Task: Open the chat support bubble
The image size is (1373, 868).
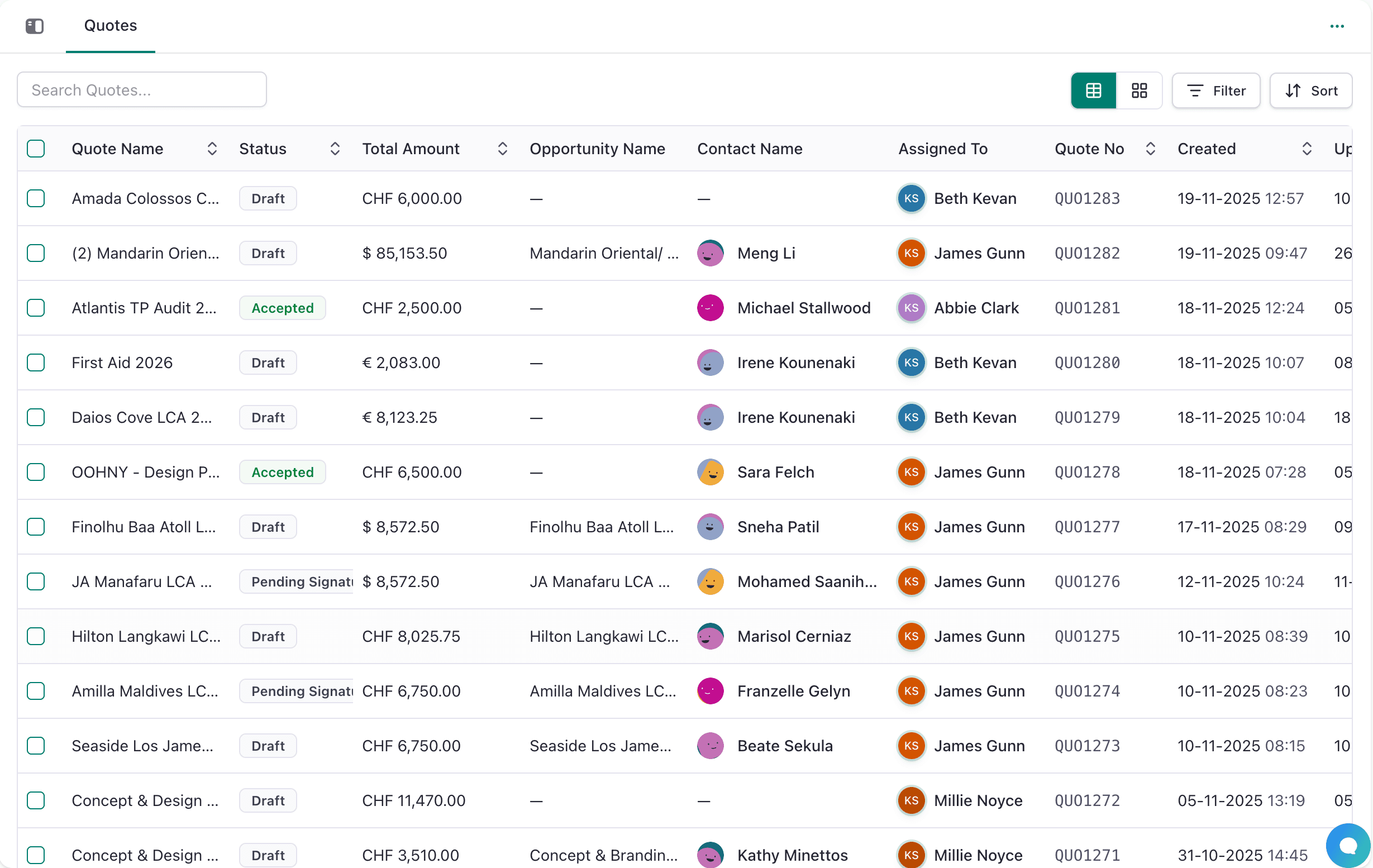Action: click(x=1348, y=845)
